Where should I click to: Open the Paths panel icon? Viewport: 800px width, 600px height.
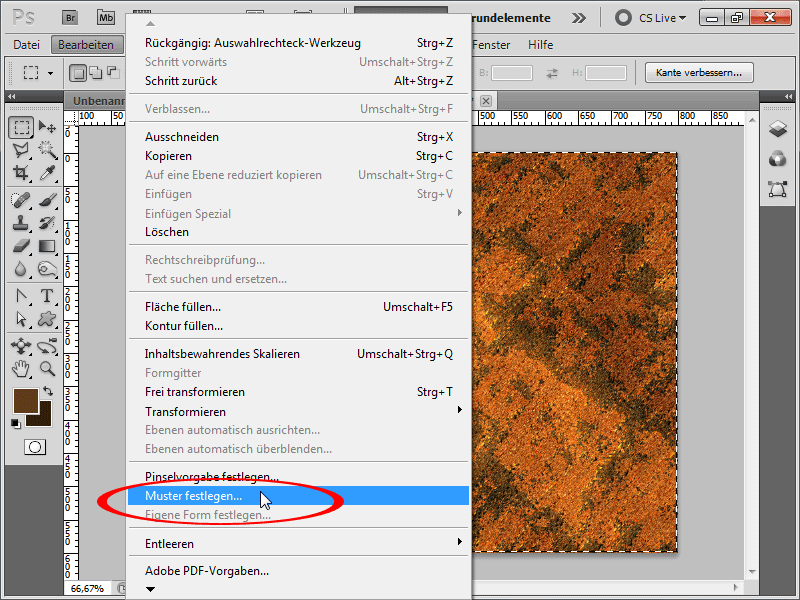(x=778, y=189)
